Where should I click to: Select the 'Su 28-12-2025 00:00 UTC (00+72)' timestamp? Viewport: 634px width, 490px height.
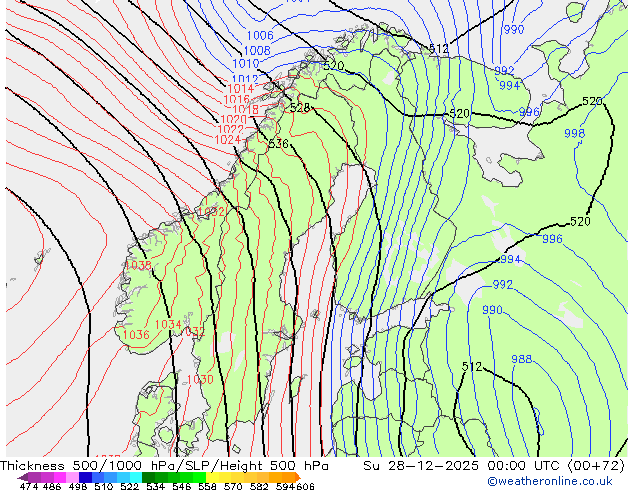coord(494,466)
